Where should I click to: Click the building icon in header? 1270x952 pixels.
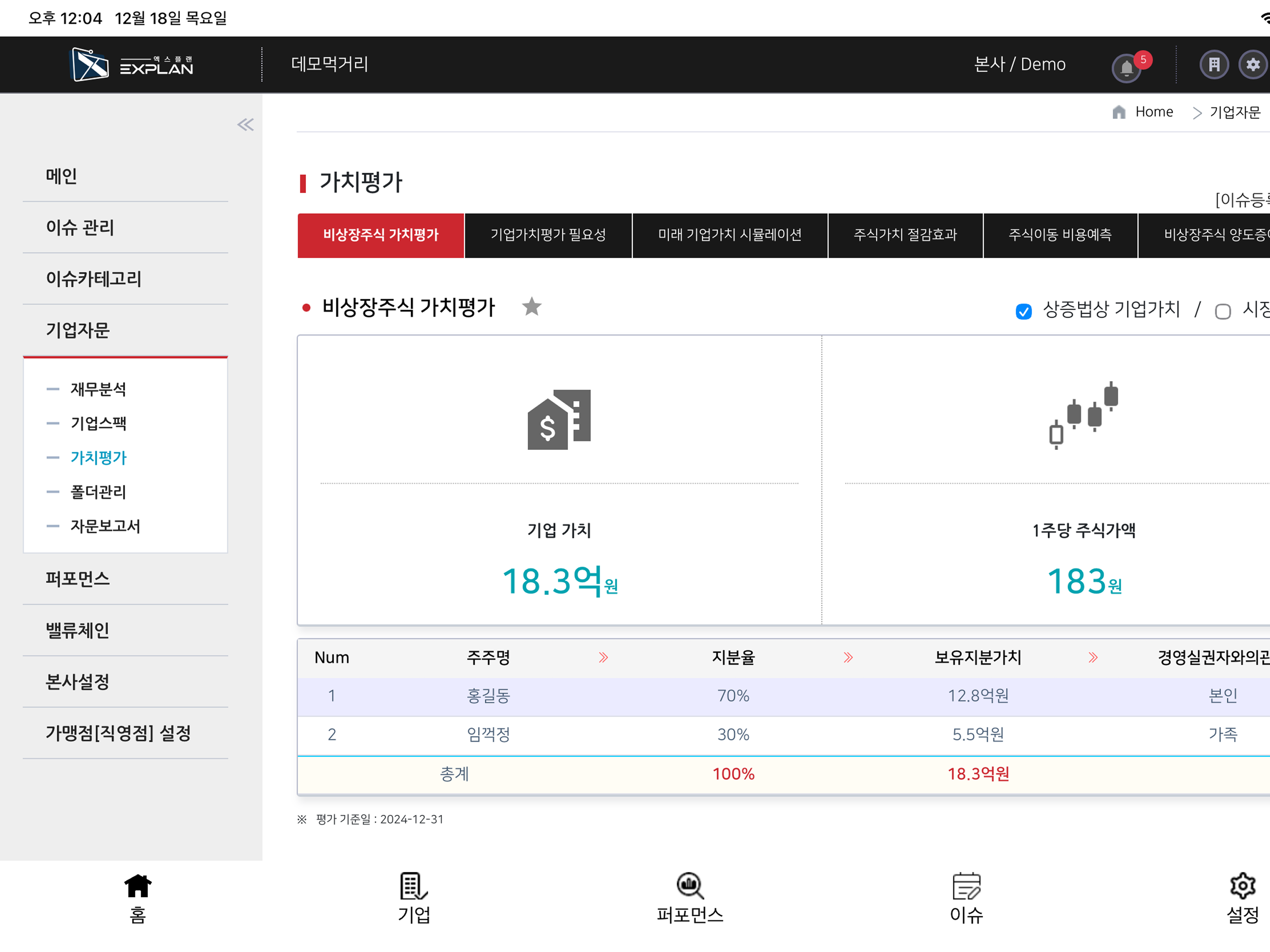(x=1214, y=64)
